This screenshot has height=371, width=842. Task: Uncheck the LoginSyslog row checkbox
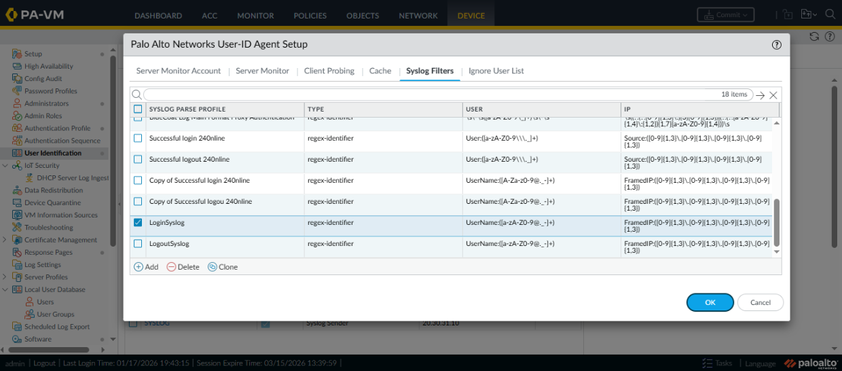[138, 222]
